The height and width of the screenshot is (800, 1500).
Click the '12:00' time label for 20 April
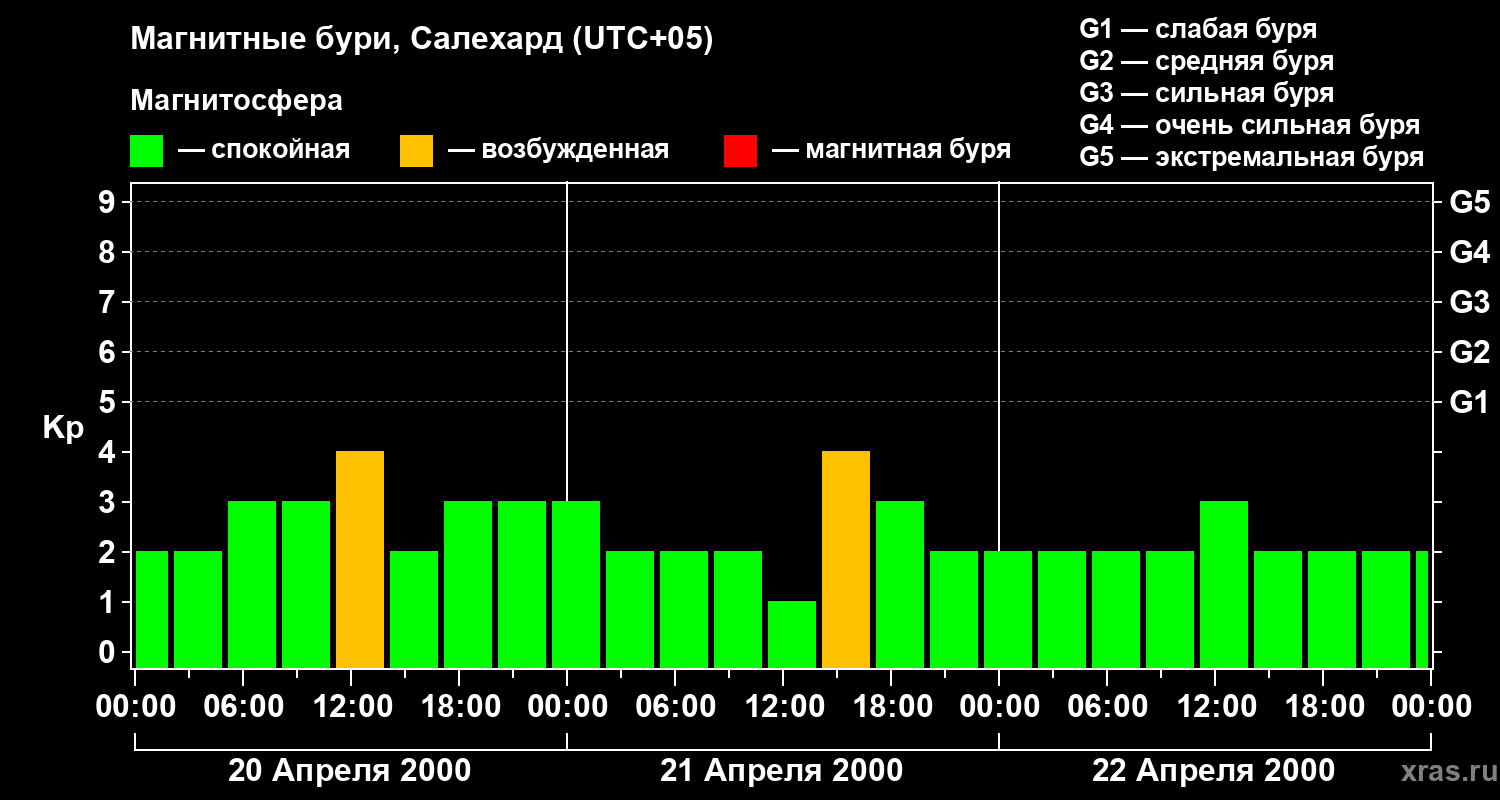(351, 707)
